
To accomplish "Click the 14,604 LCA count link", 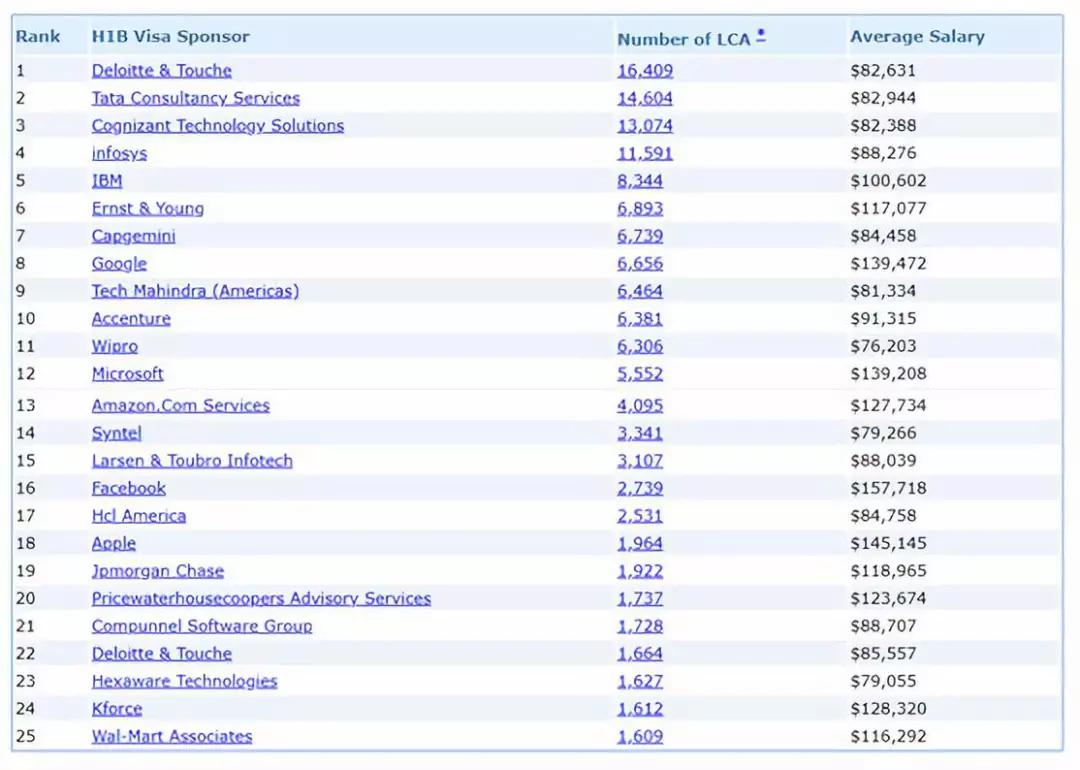I will pyautogui.click(x=645, y=98).
